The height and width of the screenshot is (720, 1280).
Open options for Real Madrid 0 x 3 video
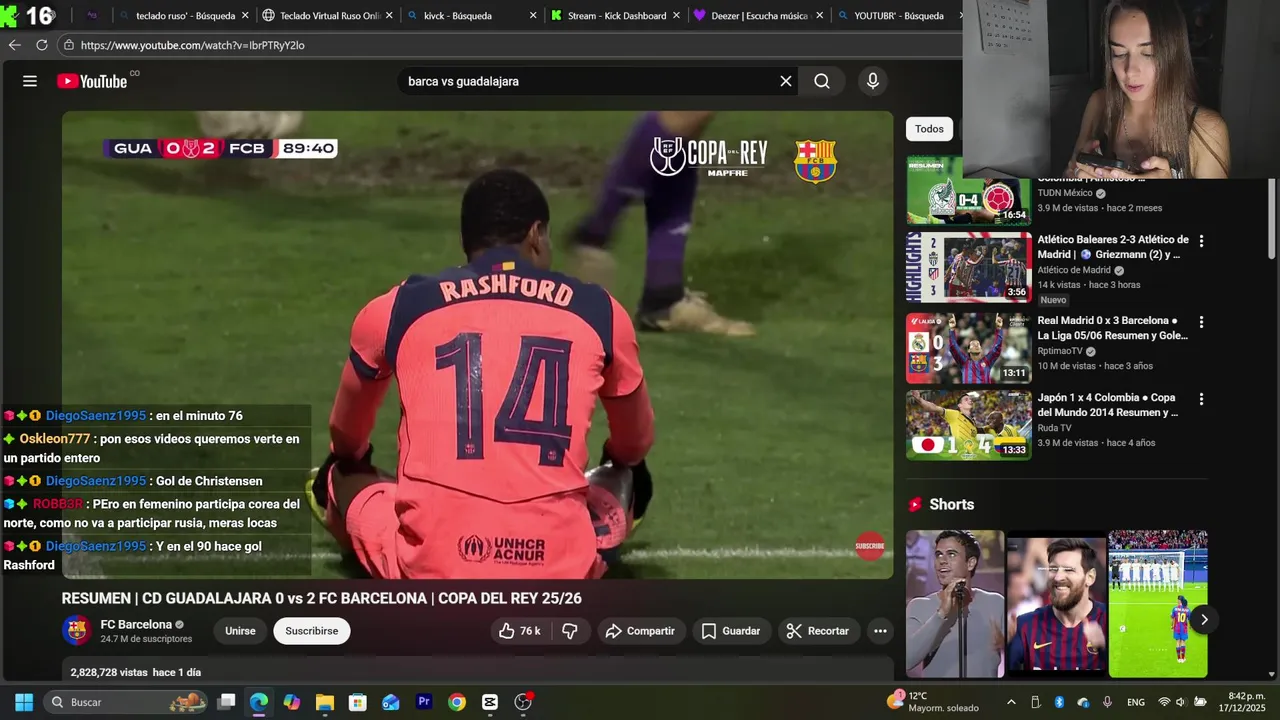(x=1202, y=322)
